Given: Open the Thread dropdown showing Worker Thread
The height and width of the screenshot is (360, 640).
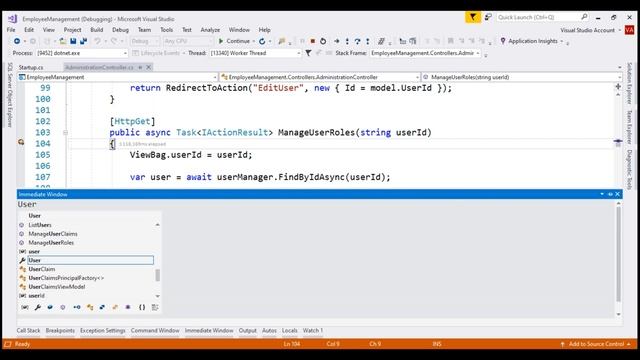Looking at the screenshot, I should coord(256,53).
